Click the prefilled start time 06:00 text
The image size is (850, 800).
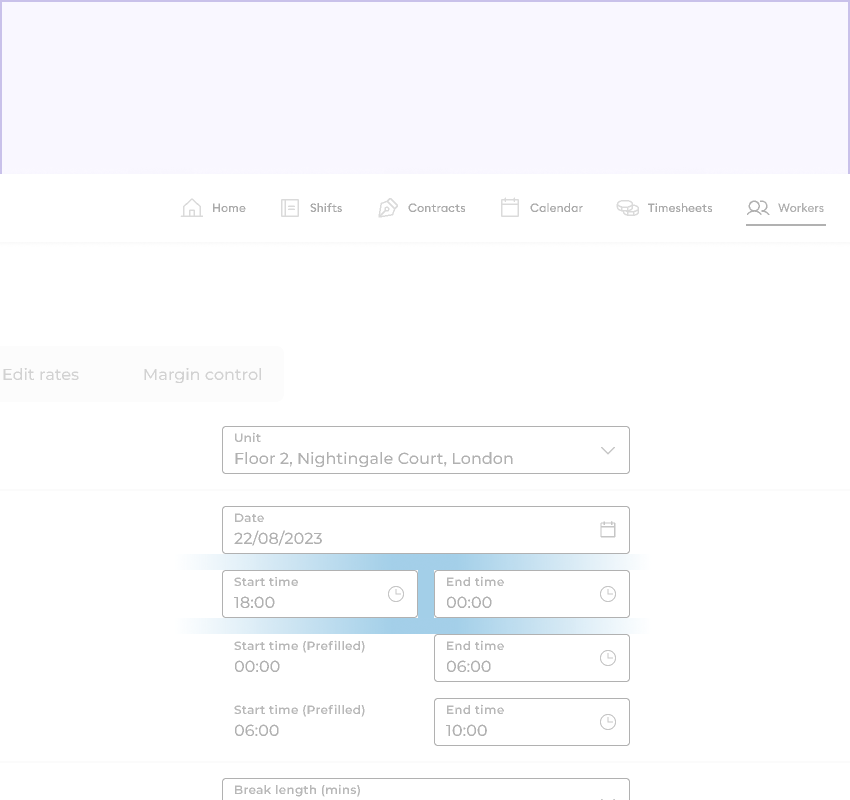256,731
